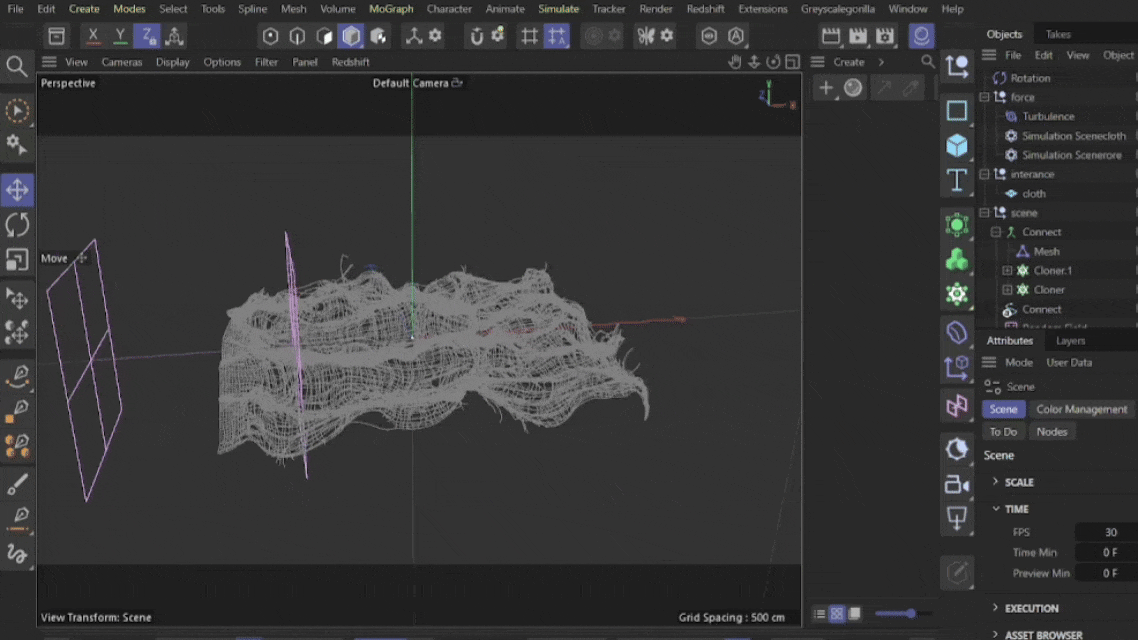Screen dimensions: 1138x640
Task: Toggle the Y axis lock
Action: (x=120, y=36)
